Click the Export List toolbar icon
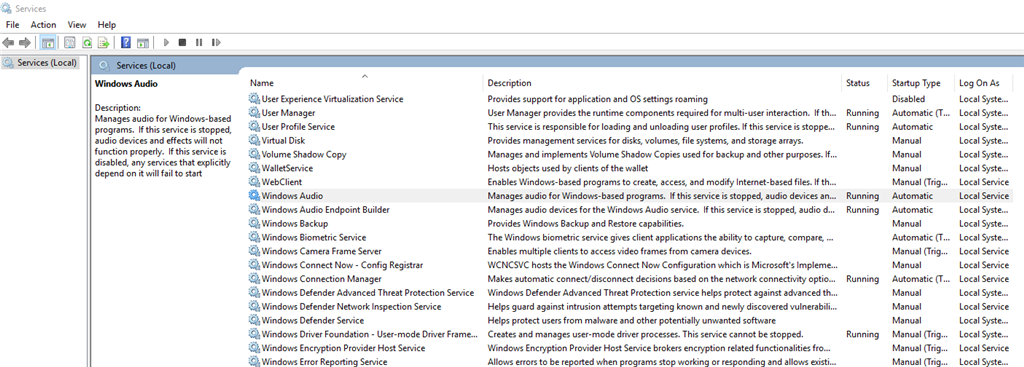Screen dimensions: 1024x367 pos(103,42)
